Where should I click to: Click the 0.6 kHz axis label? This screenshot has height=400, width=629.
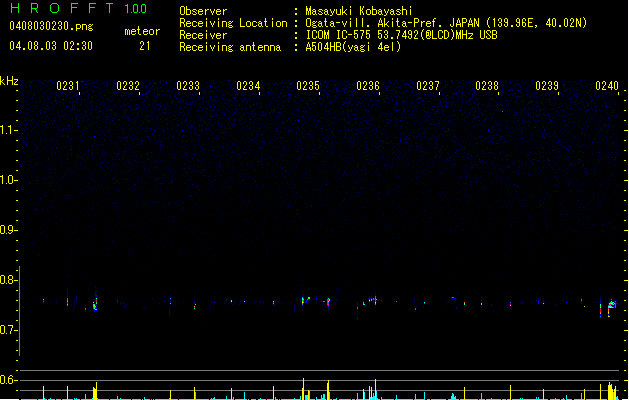[8, 380]
